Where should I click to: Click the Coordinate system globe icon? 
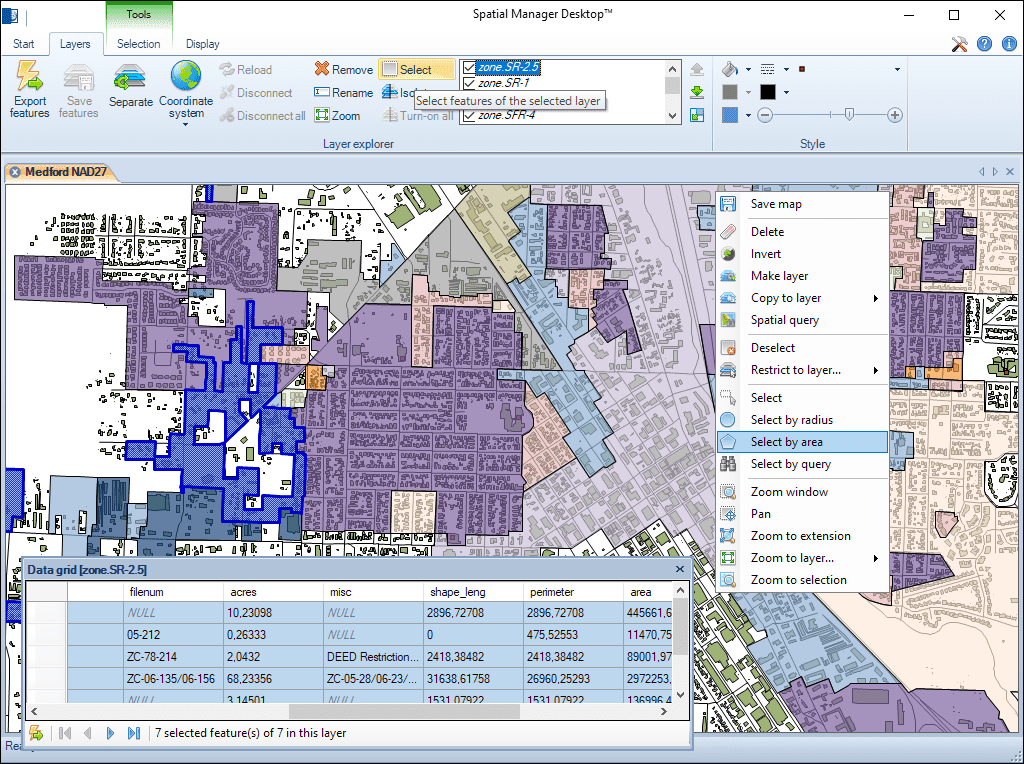[186, 76]
